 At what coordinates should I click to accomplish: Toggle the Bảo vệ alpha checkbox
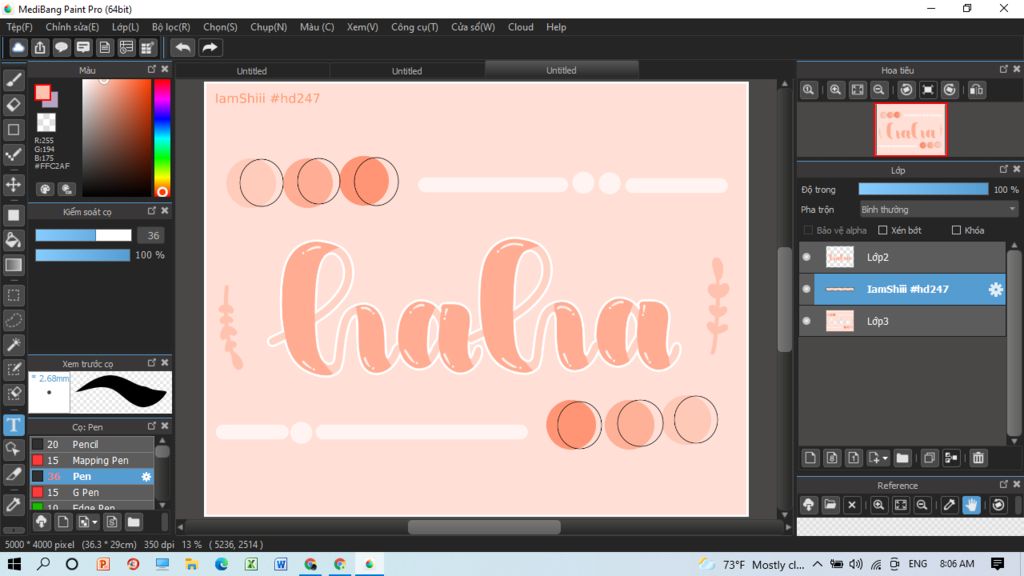[808, 230]
